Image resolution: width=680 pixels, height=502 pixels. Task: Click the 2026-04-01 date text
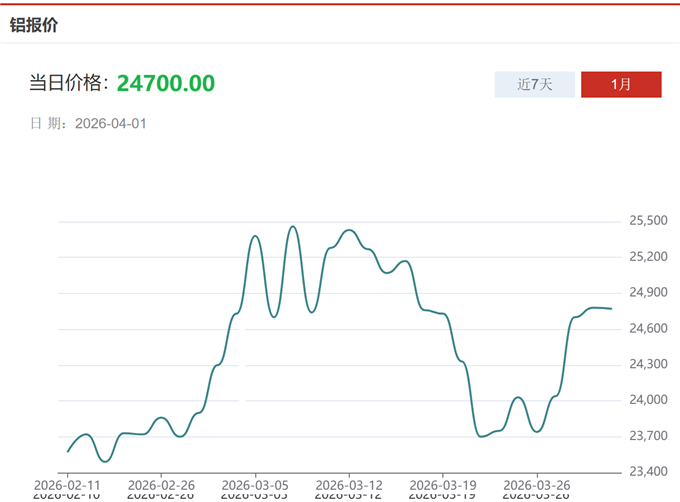tap(111, 124)
